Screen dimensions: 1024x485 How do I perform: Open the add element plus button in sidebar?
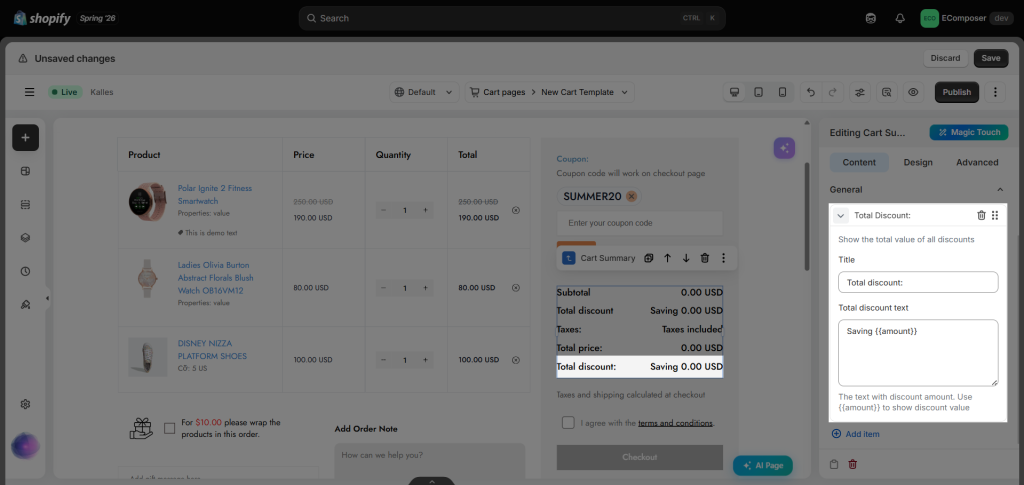[x=25, y=137]
